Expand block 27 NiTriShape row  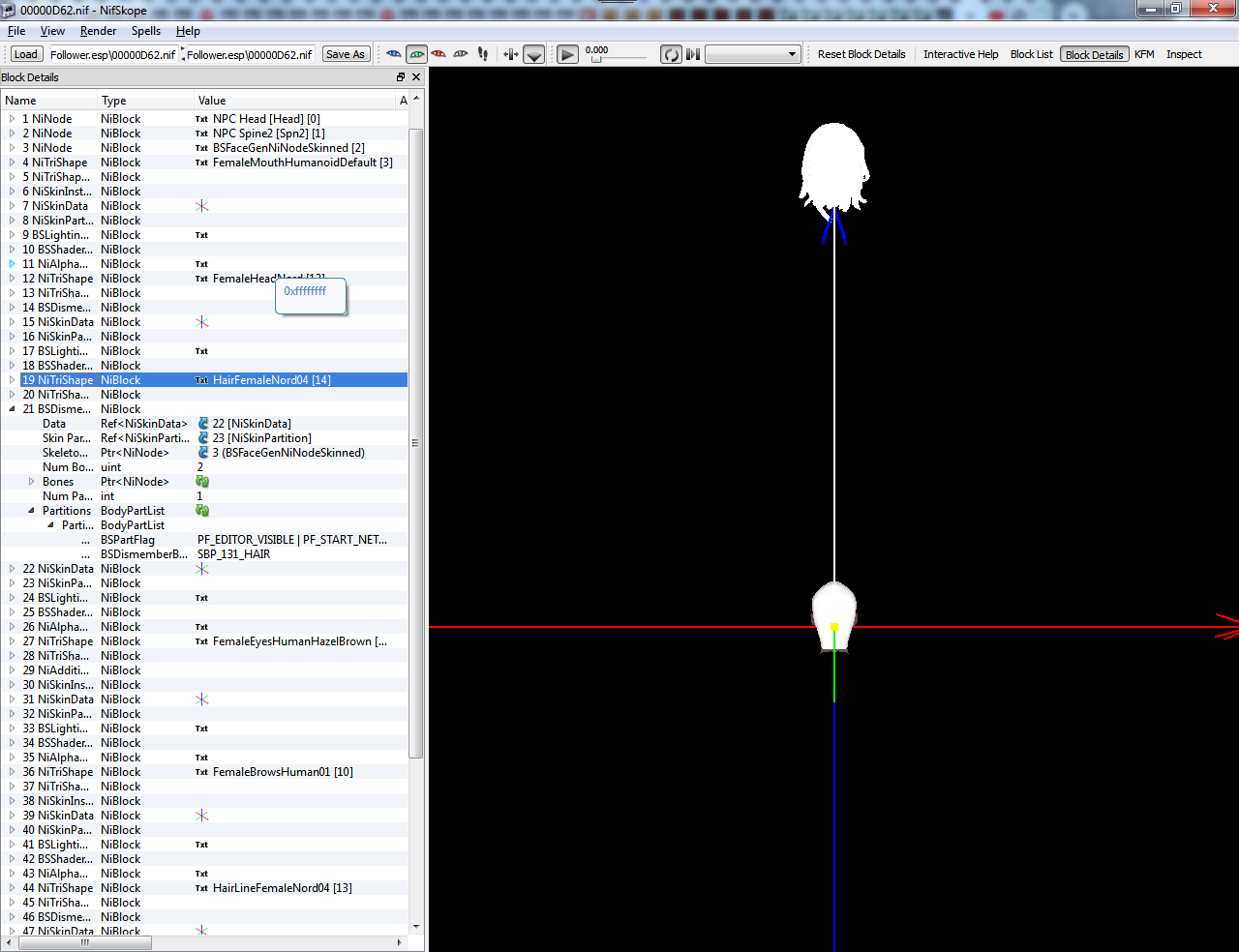coord(12,641)
